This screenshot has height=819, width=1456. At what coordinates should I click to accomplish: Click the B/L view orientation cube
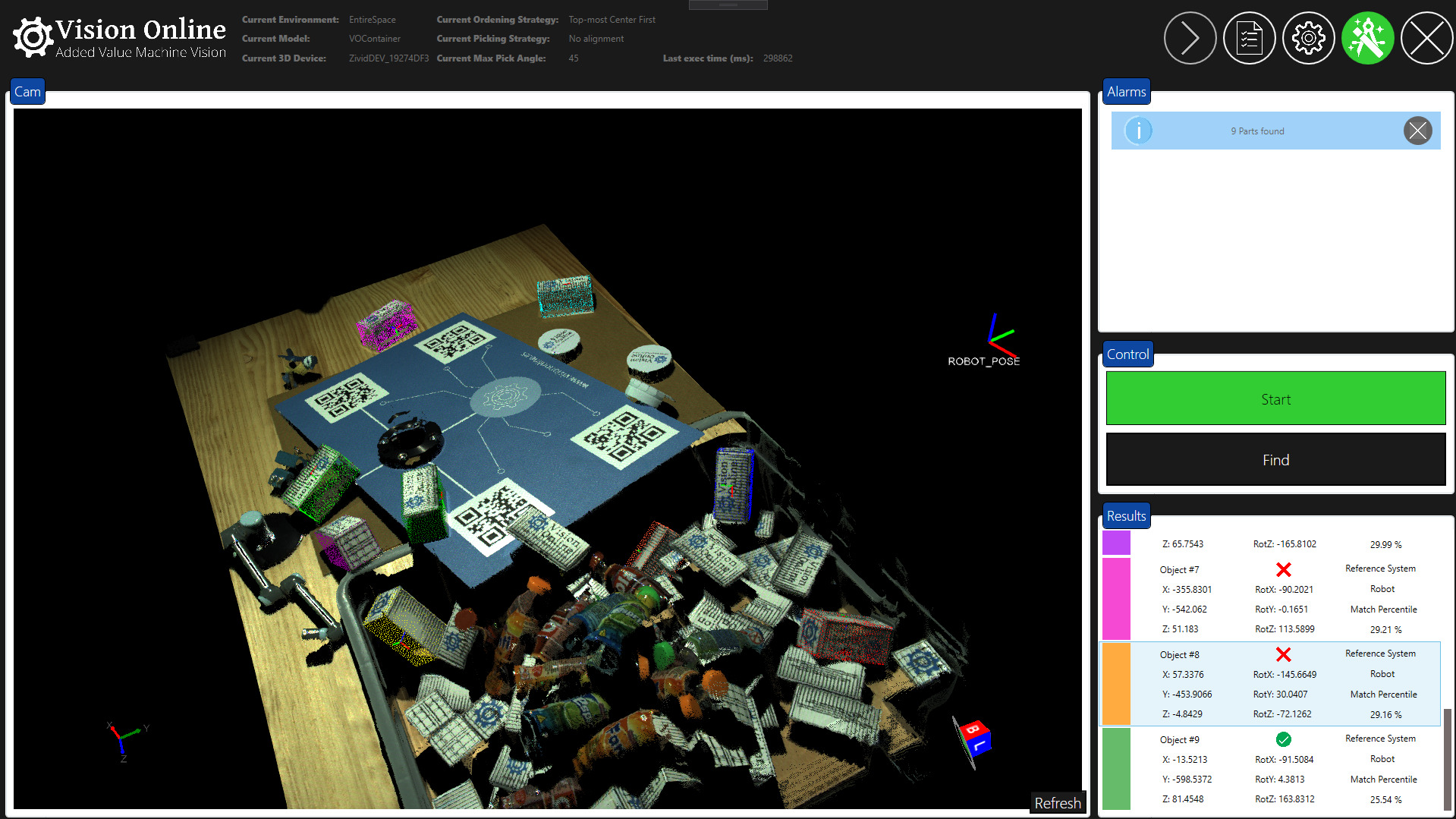click(x=973, y=739)
